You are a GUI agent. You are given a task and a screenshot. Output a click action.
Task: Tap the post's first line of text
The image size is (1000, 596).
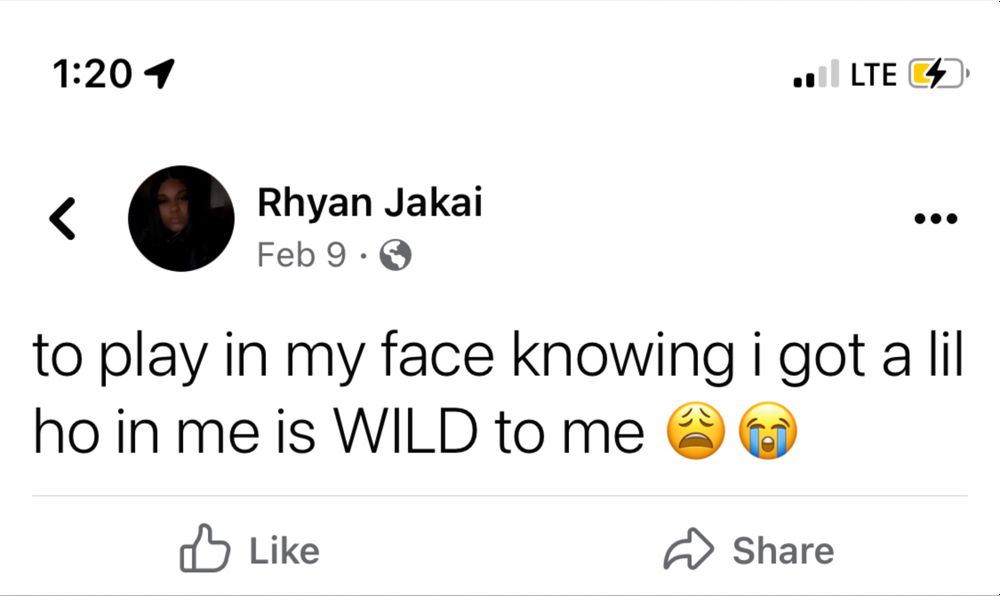tap(498, 357)
